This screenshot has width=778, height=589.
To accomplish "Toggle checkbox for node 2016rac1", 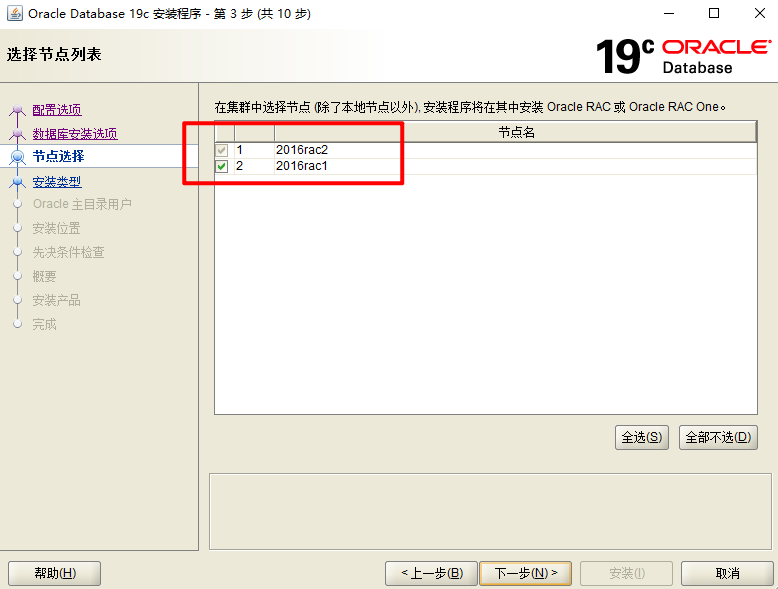I will 222,166.
